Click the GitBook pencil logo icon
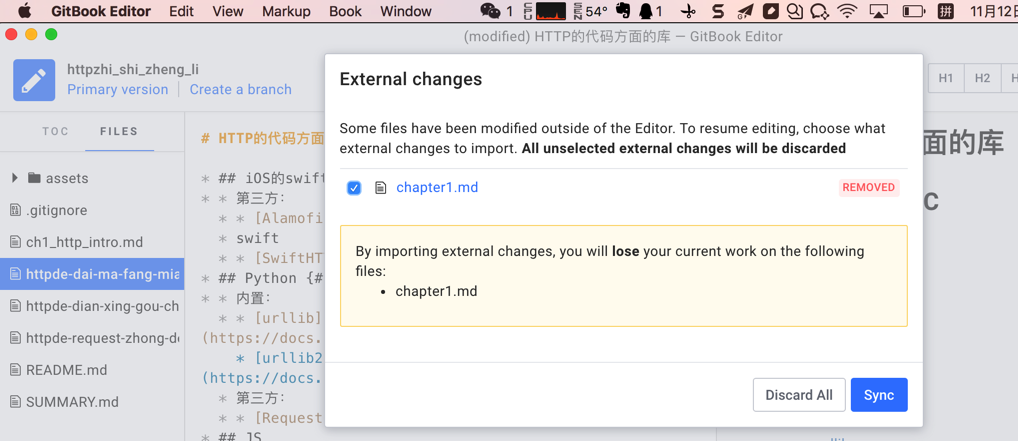1018x441 pixels. 34,81
